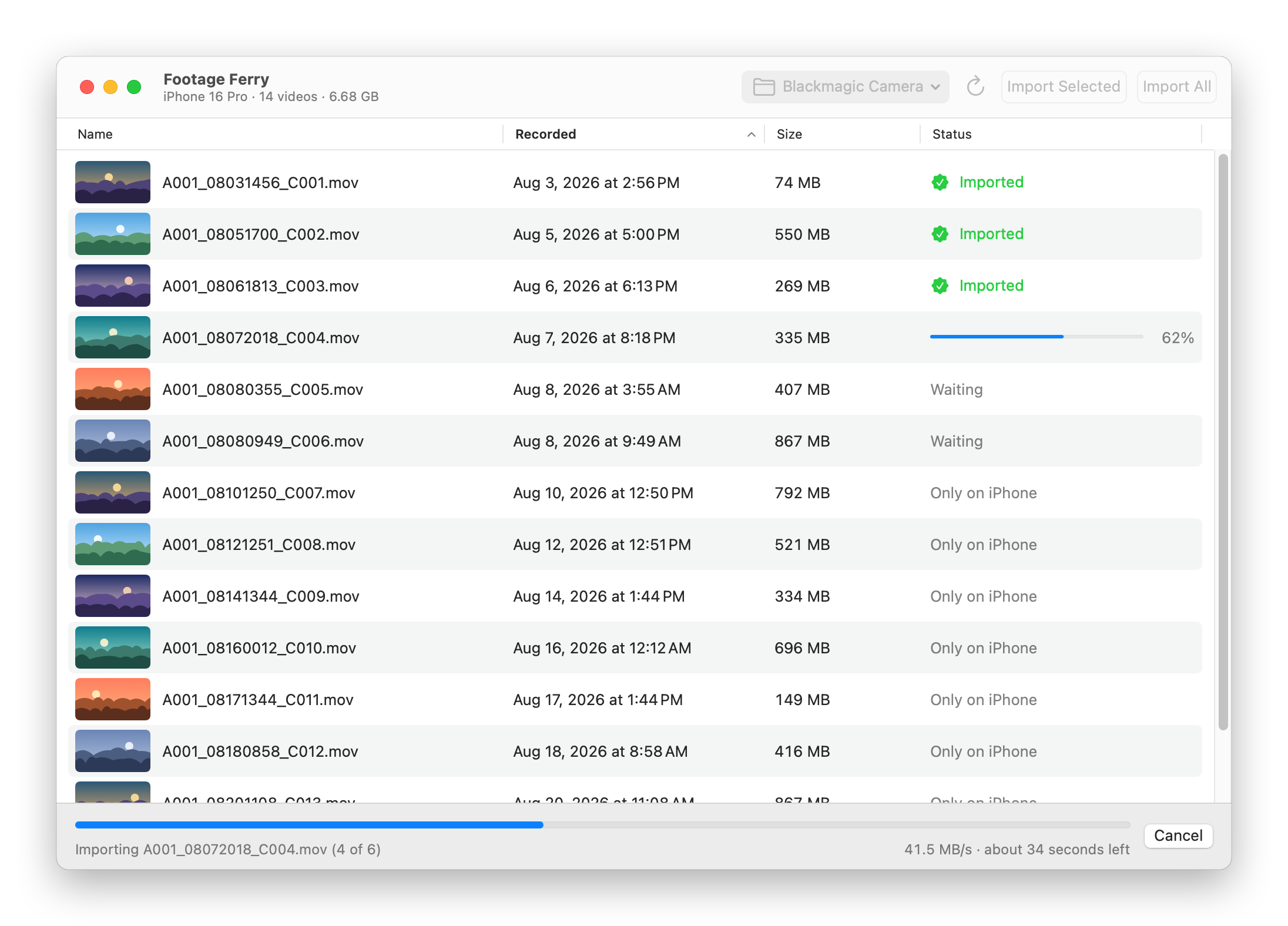Select thumbnail of A001_08160012_C010.mov

click(113, 647)
